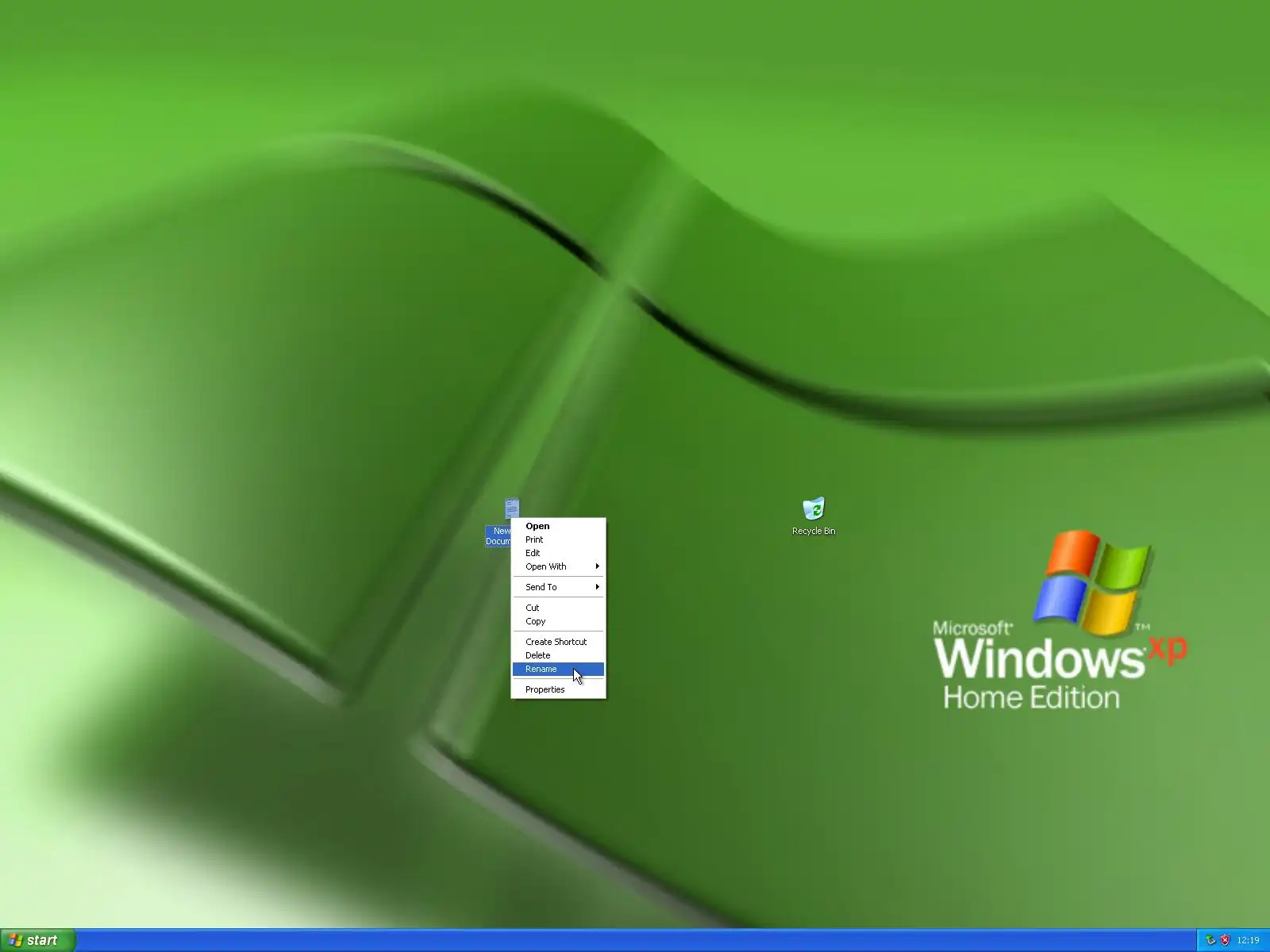This screenshot has height=952, width=1270.
Task: Select Cut from the context menu
Action: [x=558, y=608]
